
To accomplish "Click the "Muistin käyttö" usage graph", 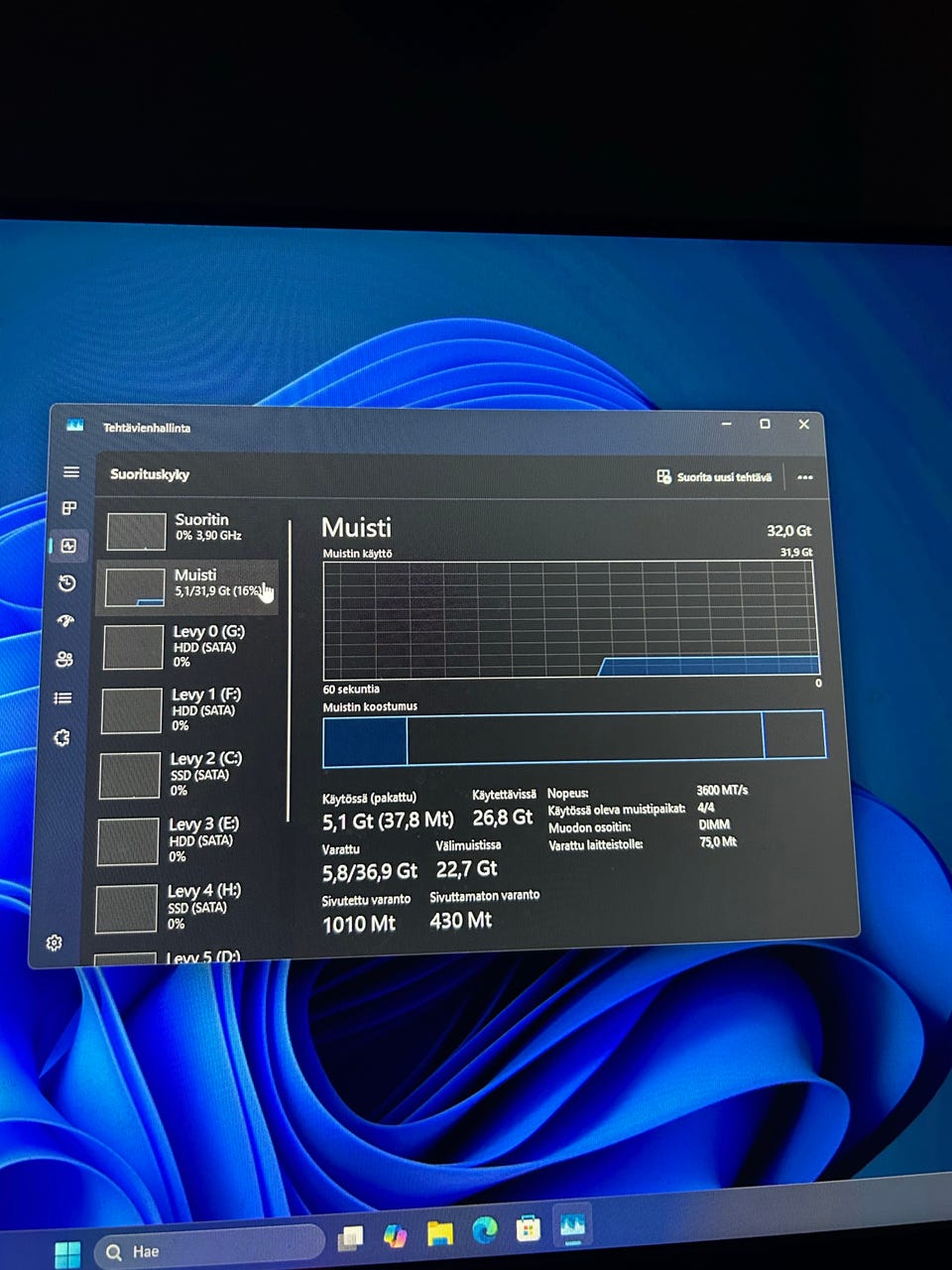I will point(571,619).
